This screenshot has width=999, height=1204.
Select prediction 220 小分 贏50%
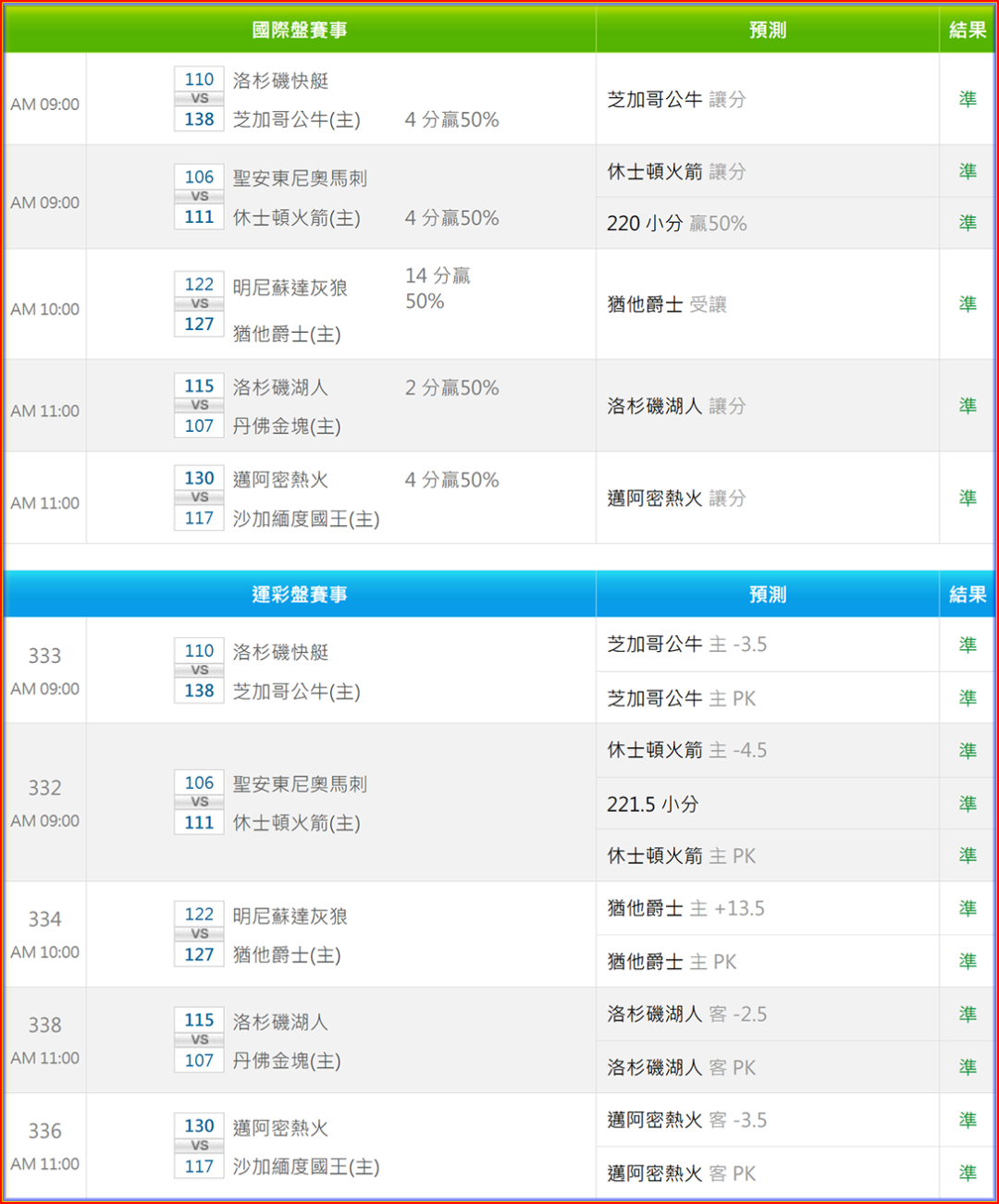(676, 223)
